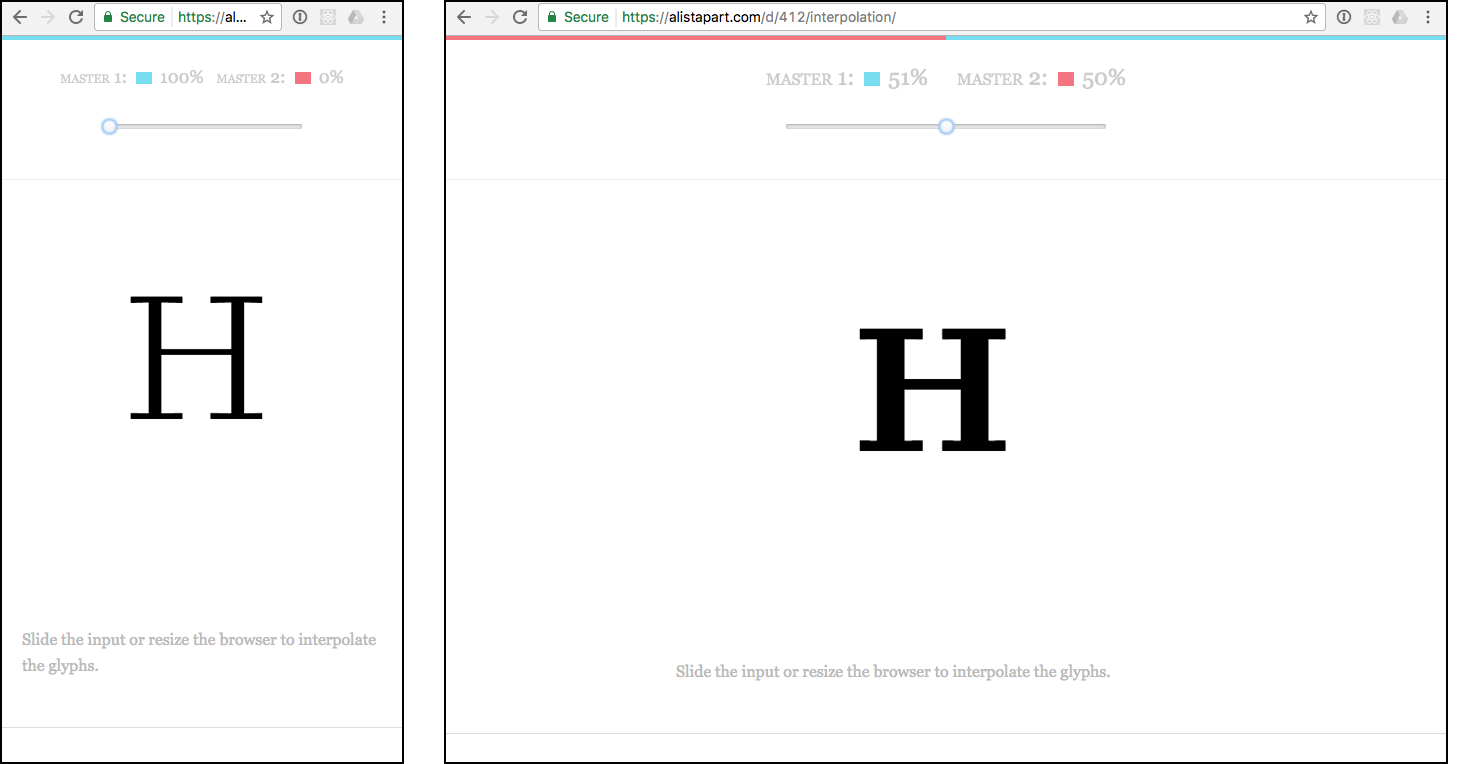Click the 'Slide the input' caption in the left window
The height and width of the screenshot is (764, 1468).
[x=199, y=652]
